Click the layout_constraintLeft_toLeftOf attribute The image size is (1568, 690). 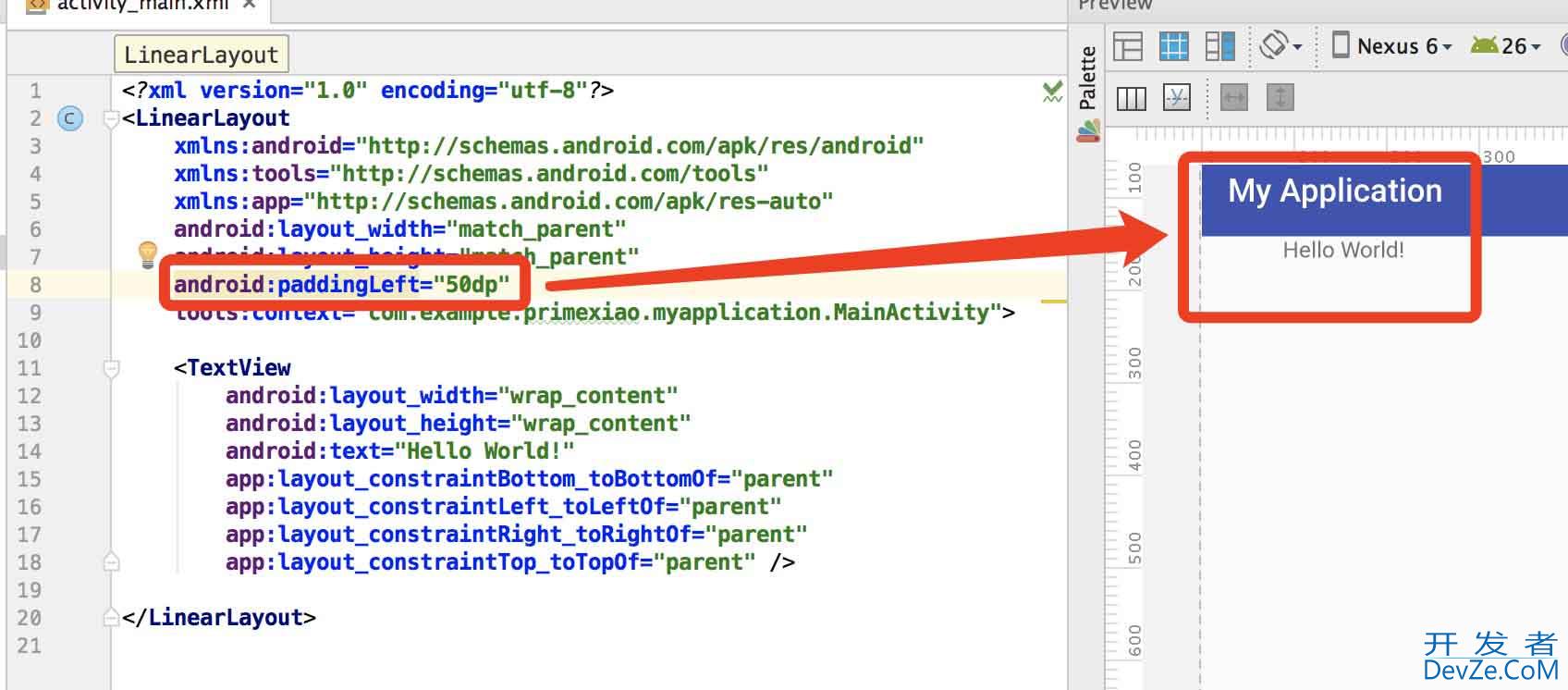(x=504, y=507)
